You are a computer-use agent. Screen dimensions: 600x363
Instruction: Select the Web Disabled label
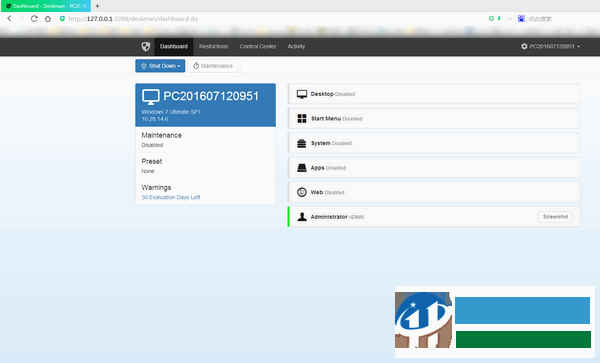tap(327, 192)
